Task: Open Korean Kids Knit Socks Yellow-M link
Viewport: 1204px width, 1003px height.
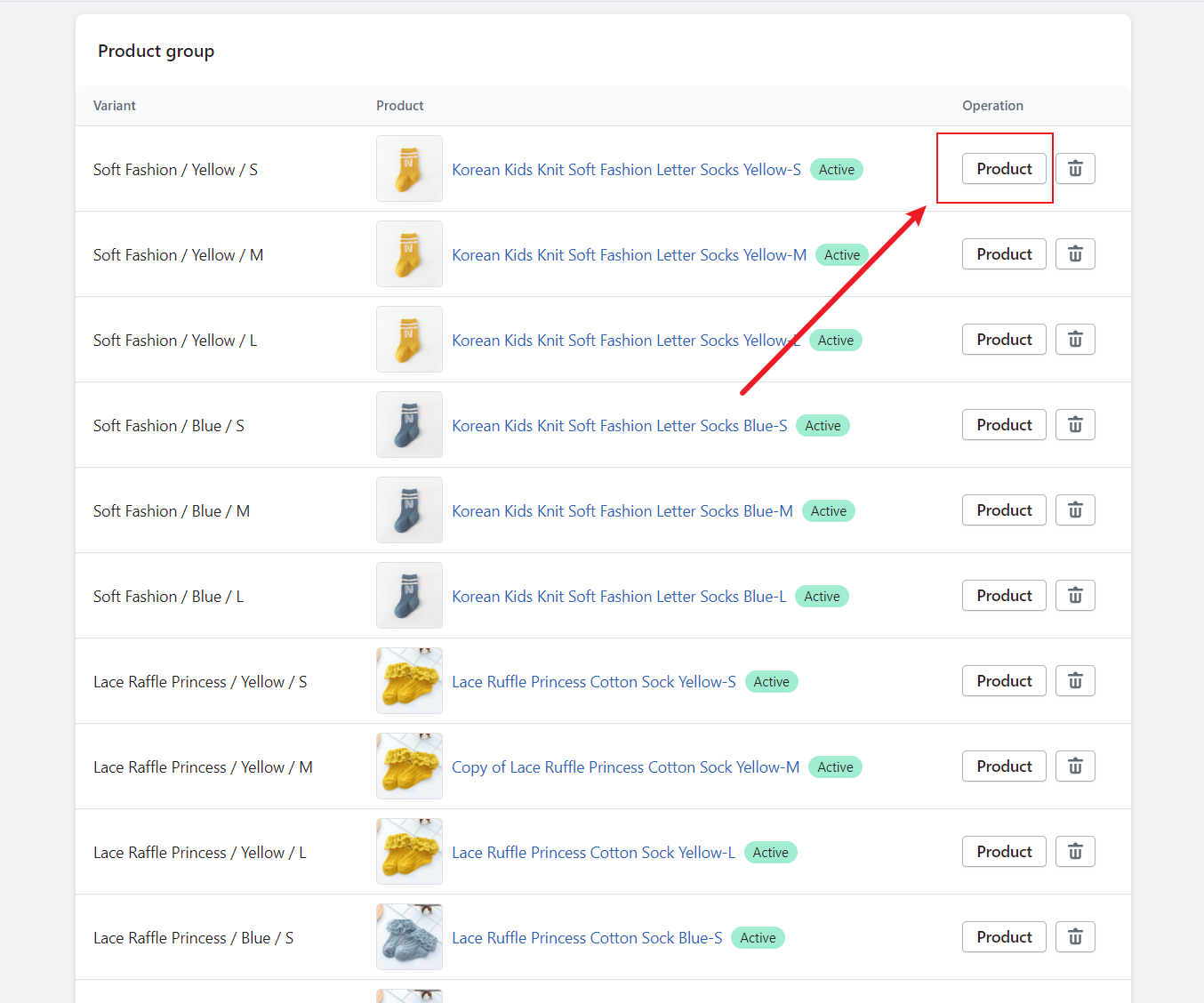Action: click(x=629, y=255)
